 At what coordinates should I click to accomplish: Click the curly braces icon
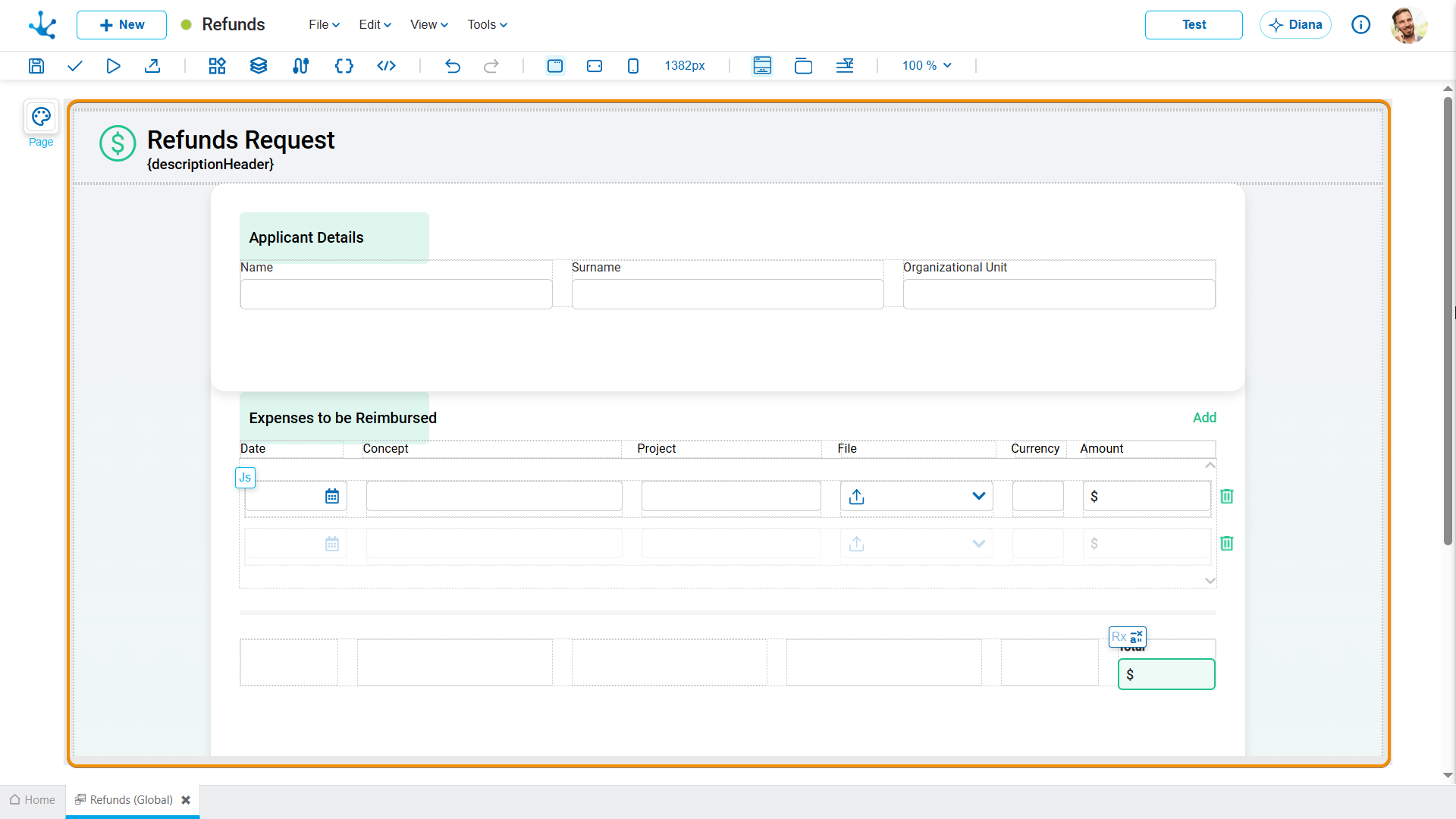click(344, 66)
